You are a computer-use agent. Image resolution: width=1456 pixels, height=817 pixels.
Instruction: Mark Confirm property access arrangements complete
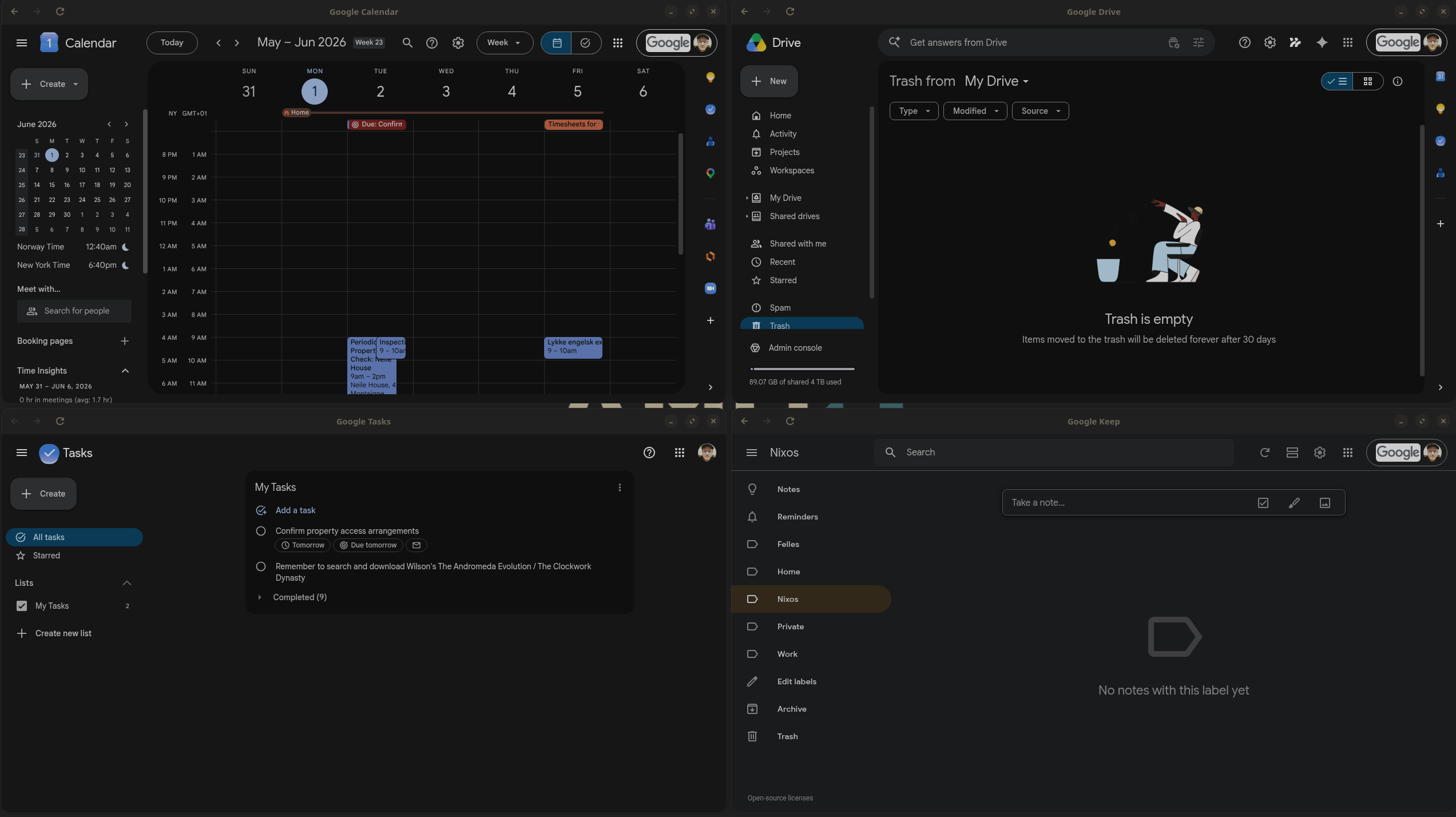coord(261,531)
